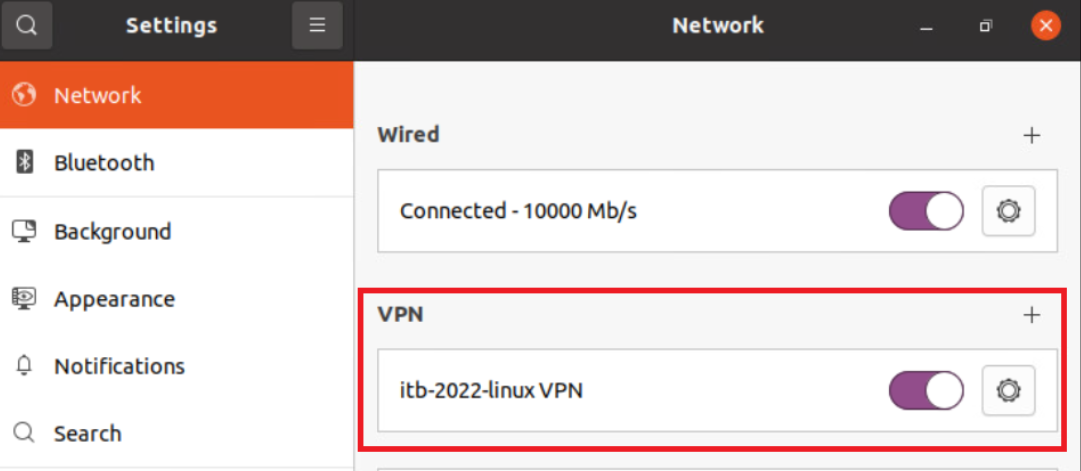
Task: Disable the itb-2022-linux VPN switch
Action: pos(926,390)
